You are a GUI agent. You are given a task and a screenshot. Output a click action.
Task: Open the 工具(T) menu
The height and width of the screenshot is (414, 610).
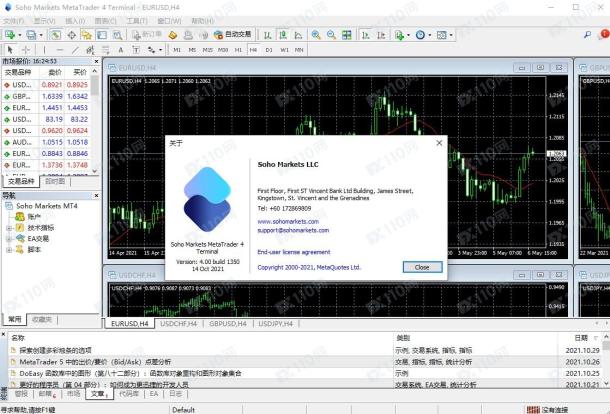point(137,21)
